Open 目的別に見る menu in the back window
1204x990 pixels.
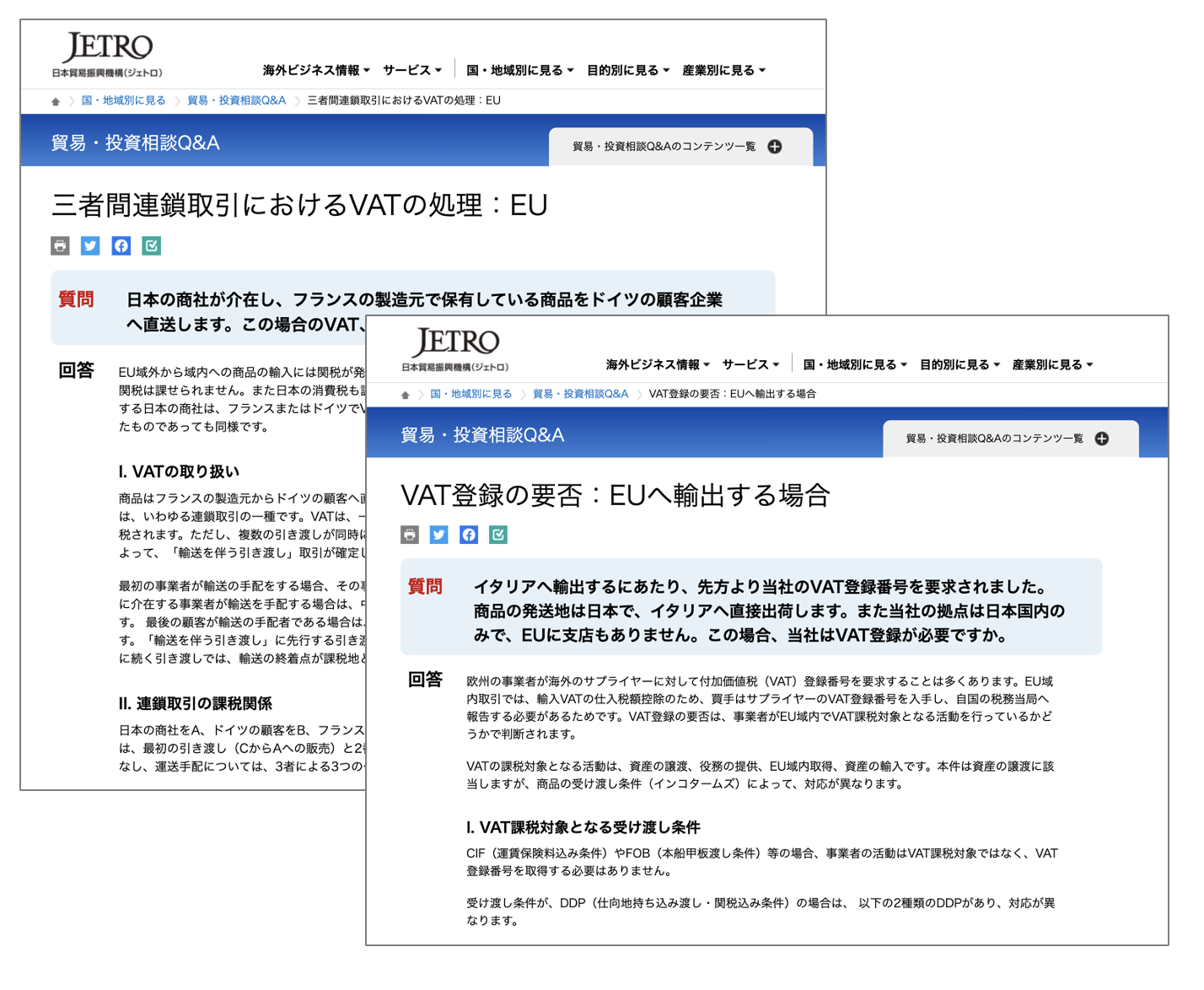tap(628, 71)
